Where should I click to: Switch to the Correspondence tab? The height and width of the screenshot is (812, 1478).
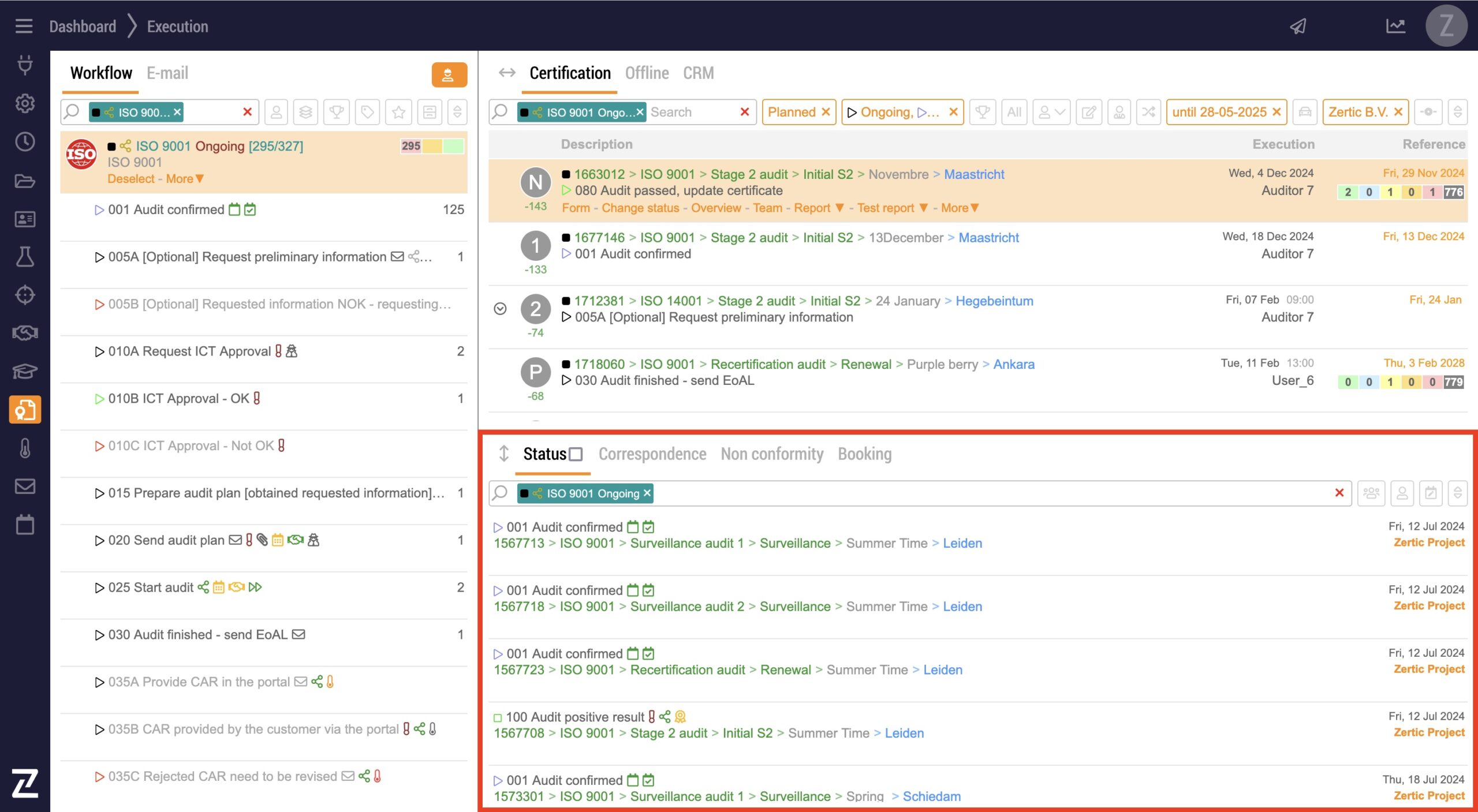(x=652, y=454)
